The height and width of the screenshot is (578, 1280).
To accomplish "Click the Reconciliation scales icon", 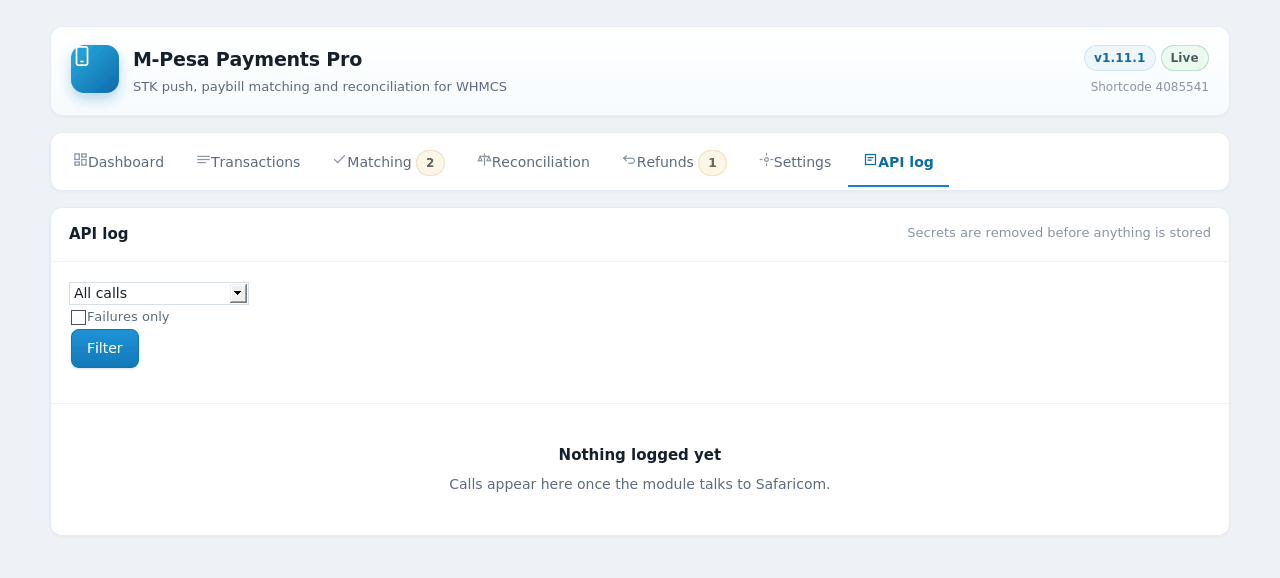I will coord(484,159).
